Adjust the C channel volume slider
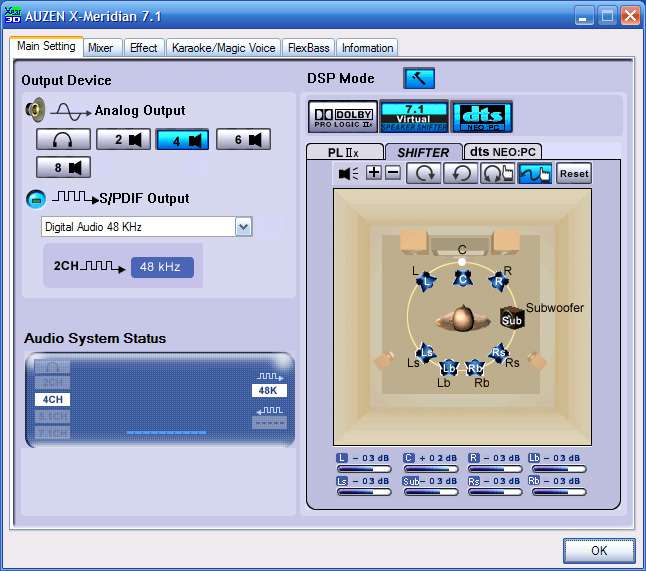 point(431,469)
